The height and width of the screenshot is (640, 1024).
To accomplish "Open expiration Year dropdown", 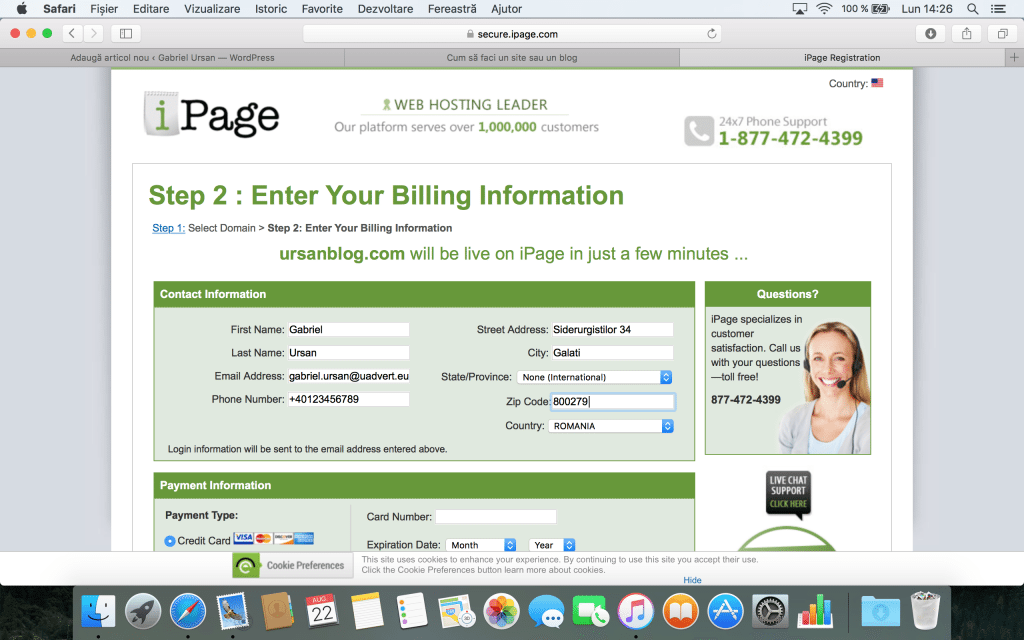I will (552, 545).
